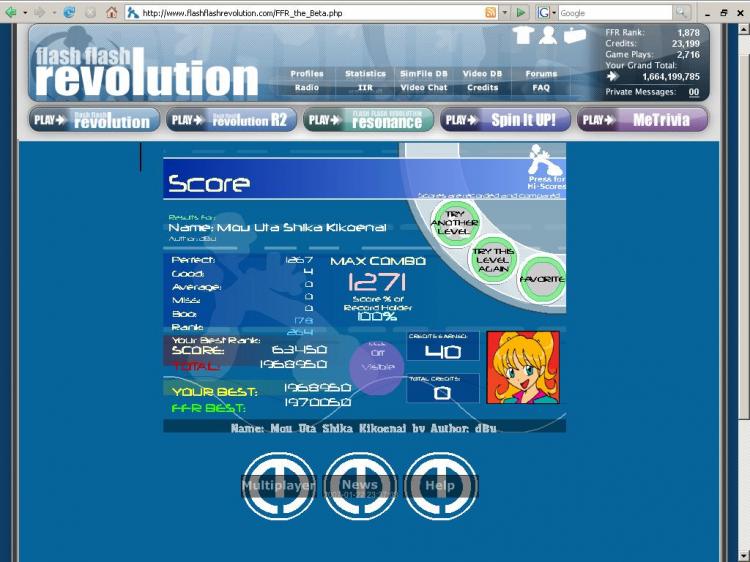The height and width of the screenshot is (562, 750).
Task: Open the Credits link
Action: pyautogui.click(x=483, y=88)
